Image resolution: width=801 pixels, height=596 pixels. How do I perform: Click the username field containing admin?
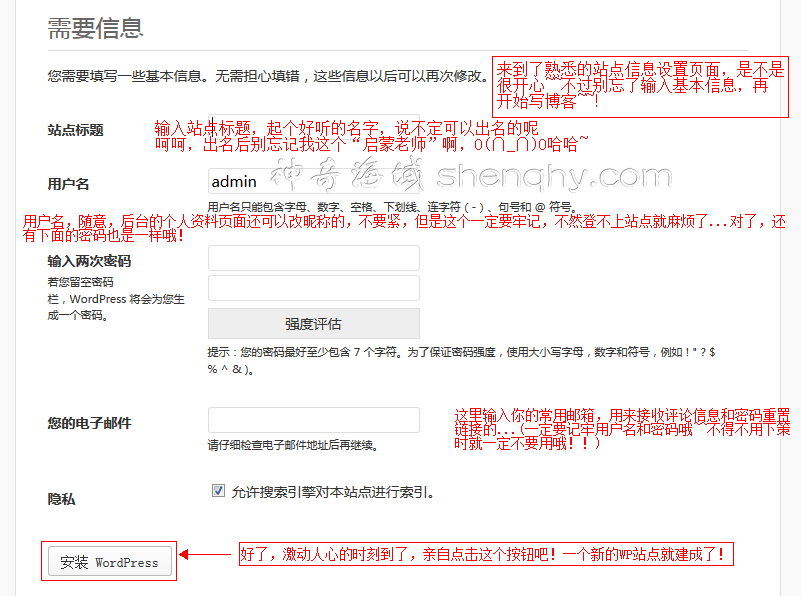(x=313, y=182)
